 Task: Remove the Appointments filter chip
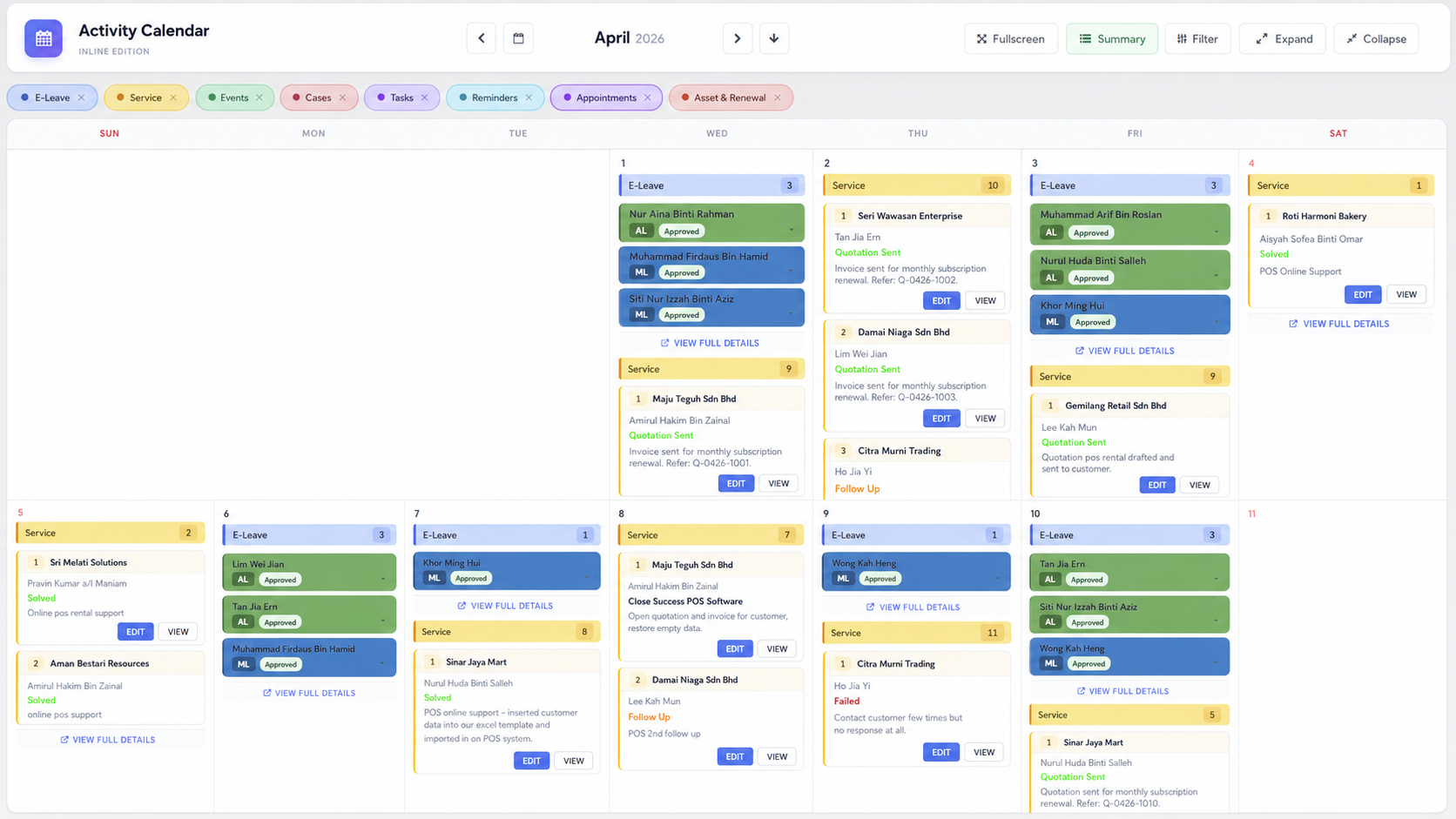(648, 97)
